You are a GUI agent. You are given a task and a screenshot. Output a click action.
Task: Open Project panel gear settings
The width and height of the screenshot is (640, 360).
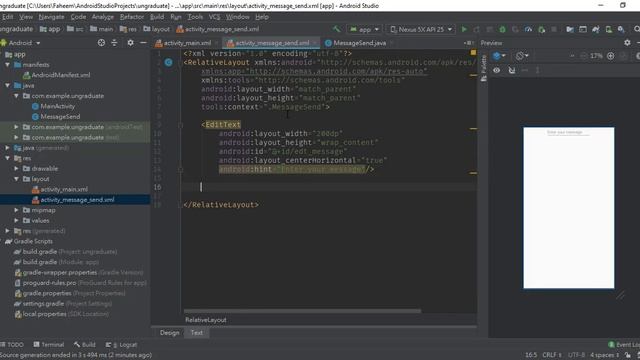click(130, 42)
